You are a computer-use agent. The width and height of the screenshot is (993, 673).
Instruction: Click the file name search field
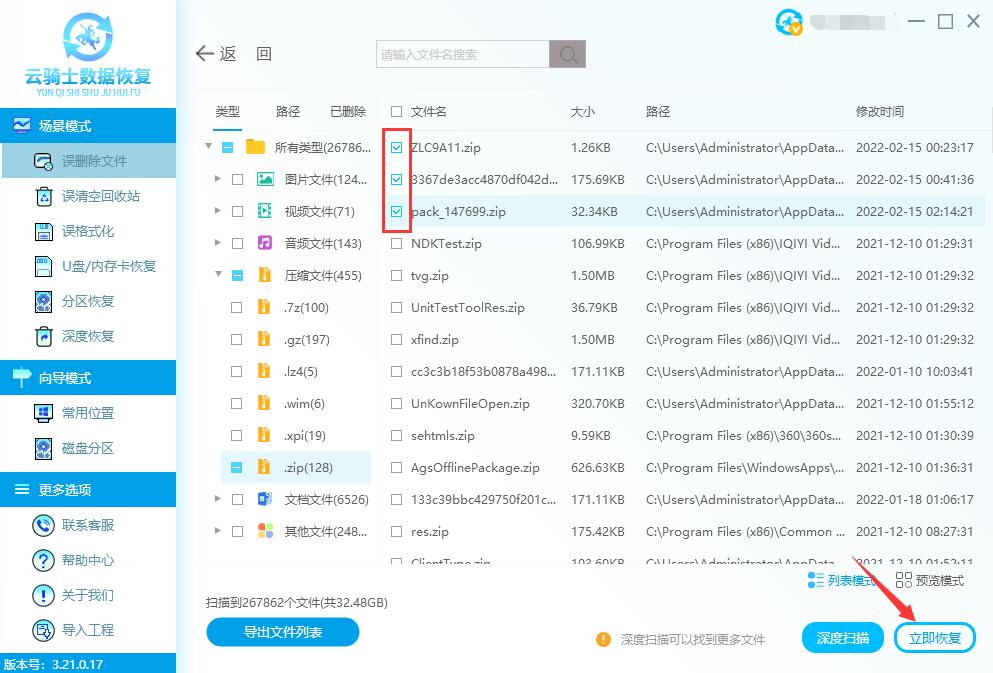coord(462,54)
